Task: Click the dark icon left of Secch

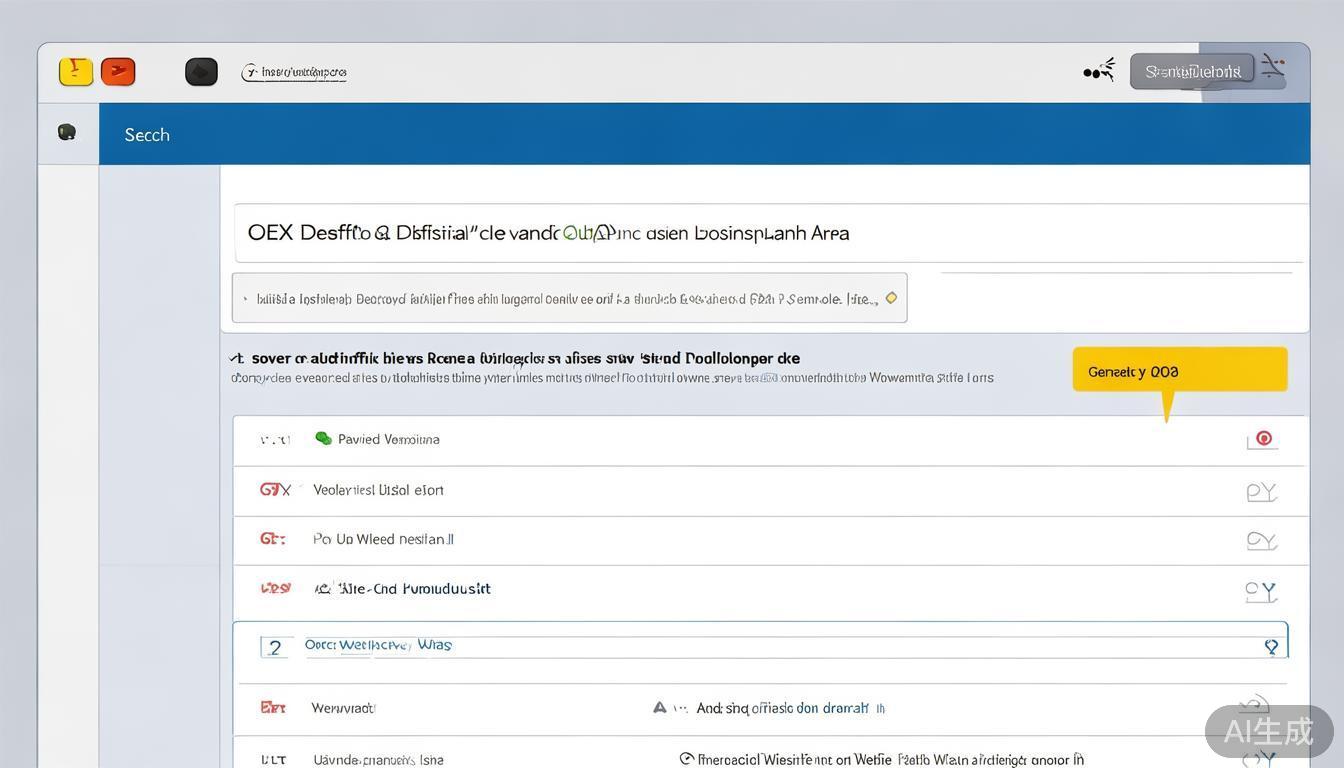Action: click(x=67, y=132)
